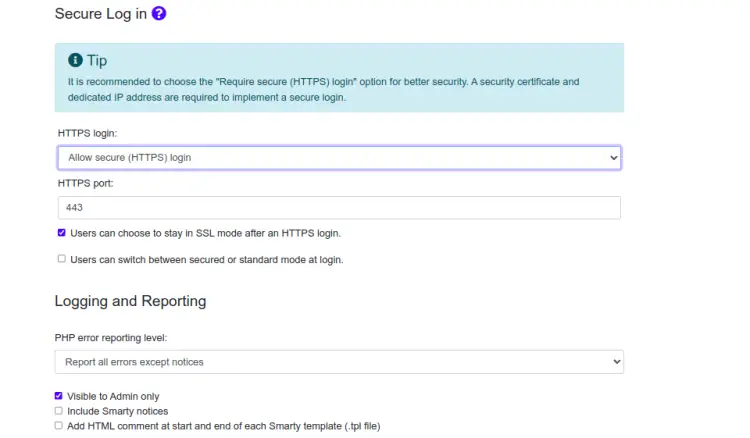Uncheck the stay in SSL mode checkbox

(x=62, y=233)
